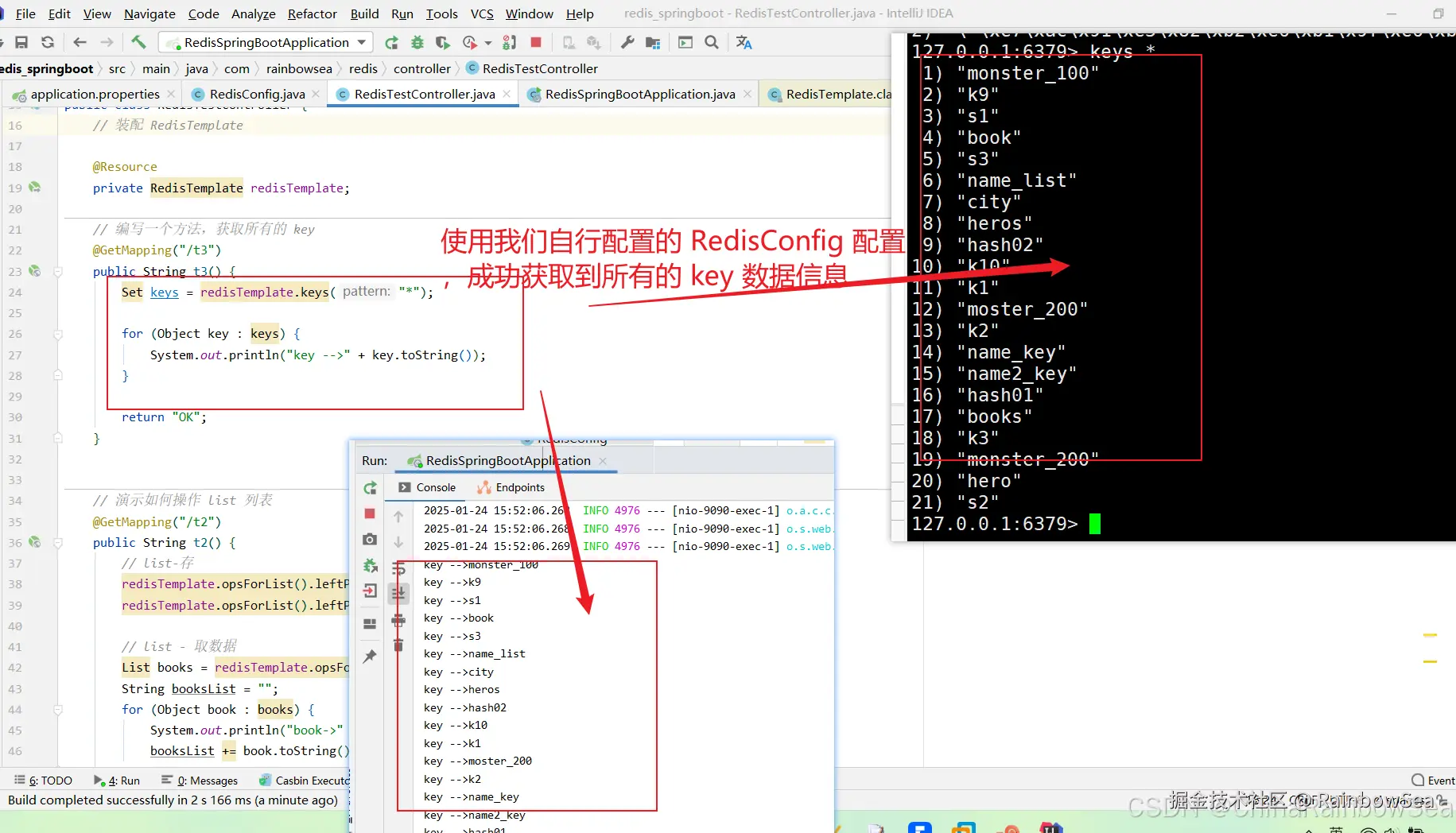Click the layout restore icon in Run panel
This screenshot has width=1456, height=833.
[370, 623]
